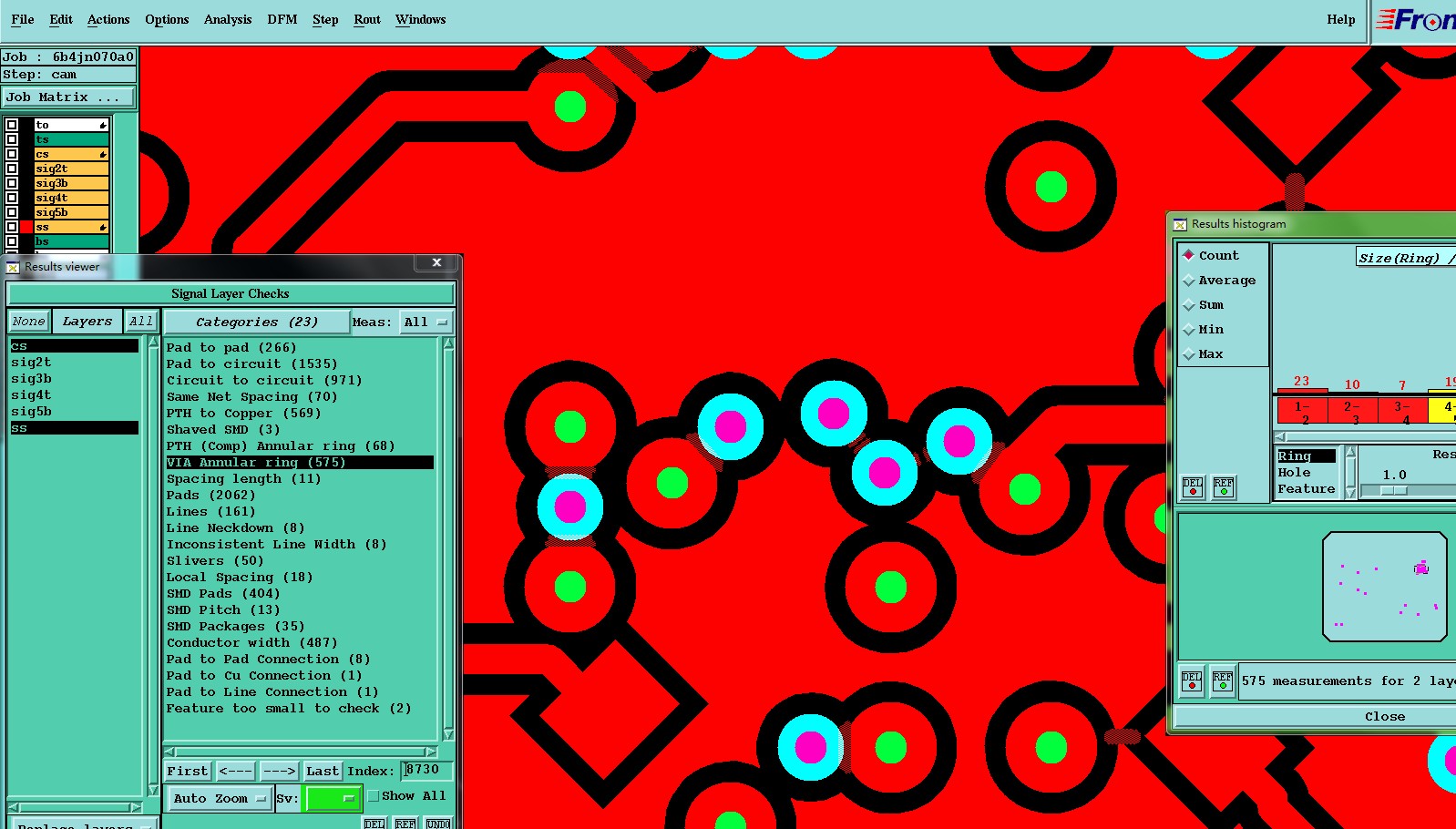Select the Max radio option
Screen dimensions: 1456x829
click(x=1188, y=354)
